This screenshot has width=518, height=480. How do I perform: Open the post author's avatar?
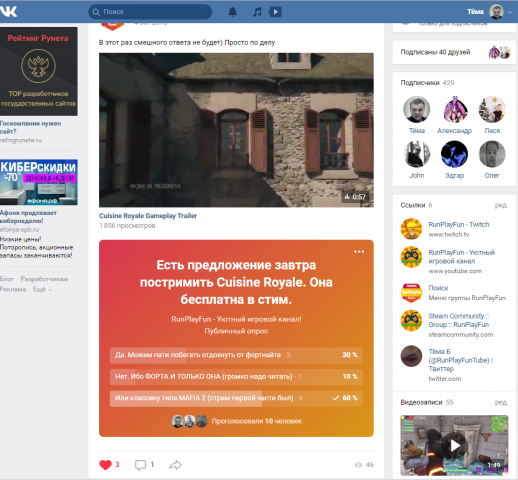113,26
